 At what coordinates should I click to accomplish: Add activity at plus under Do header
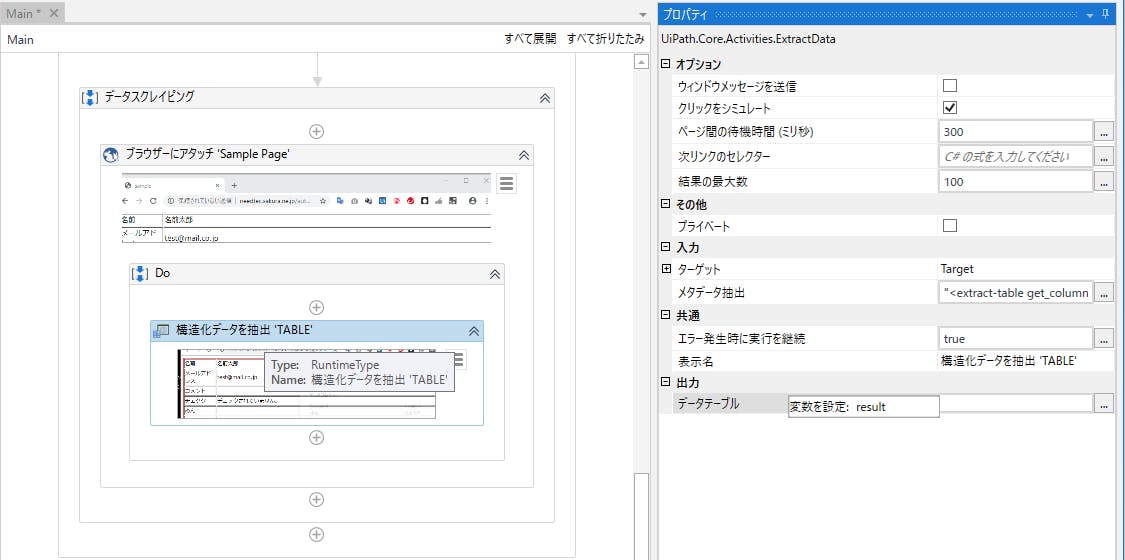316,307
